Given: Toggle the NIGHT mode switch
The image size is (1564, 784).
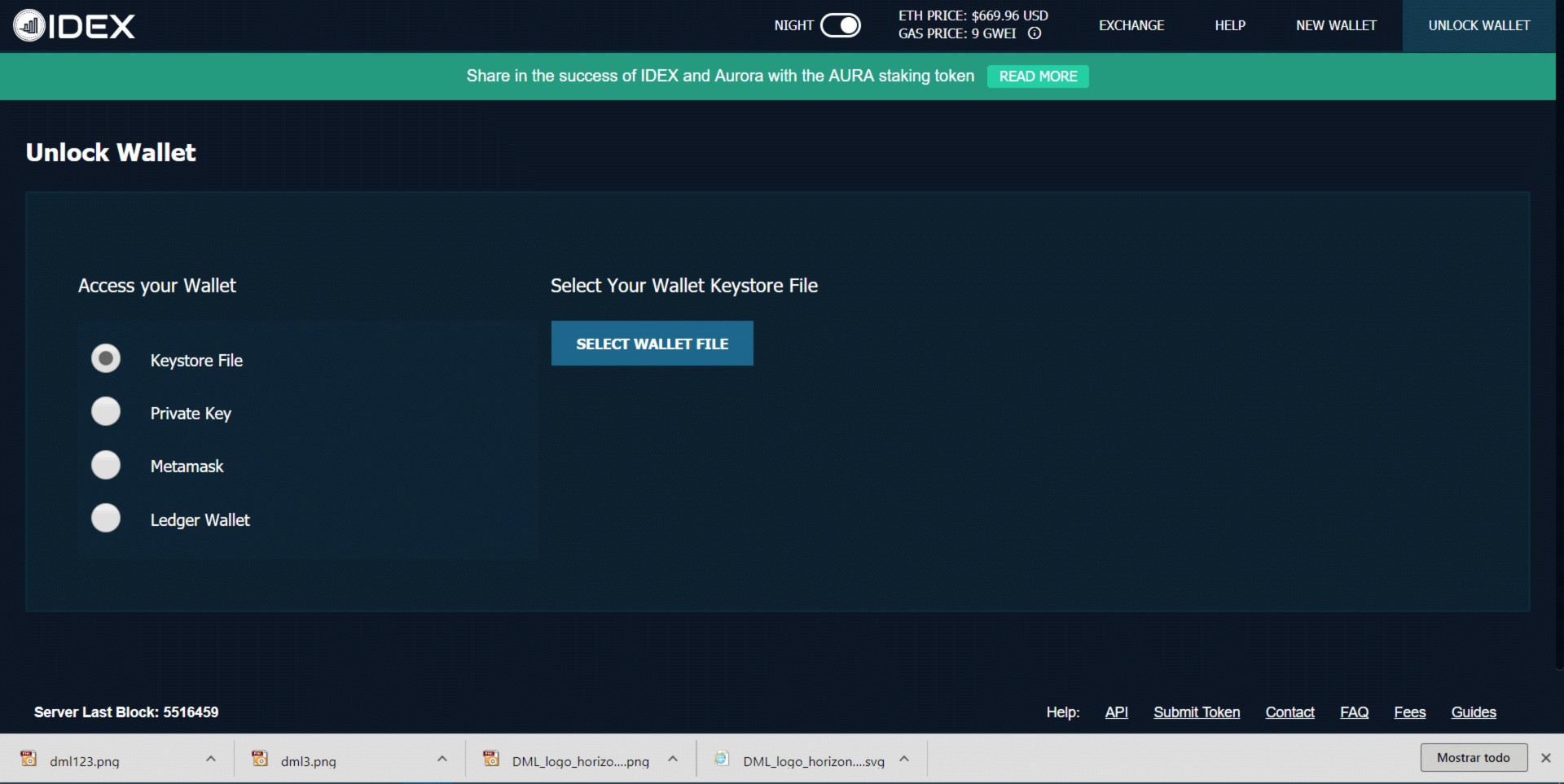Looking at the screenshot, I should (x=841, y=25).
